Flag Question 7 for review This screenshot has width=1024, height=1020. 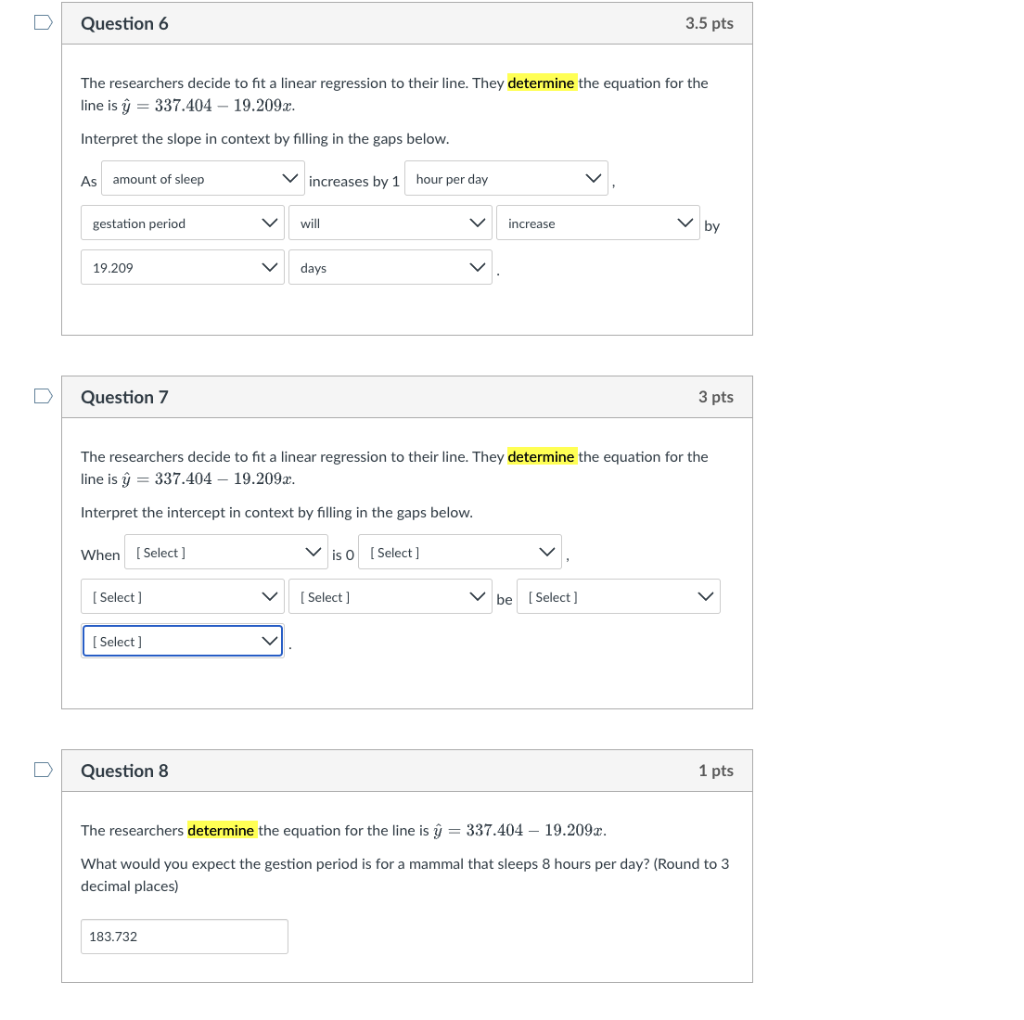43,396
